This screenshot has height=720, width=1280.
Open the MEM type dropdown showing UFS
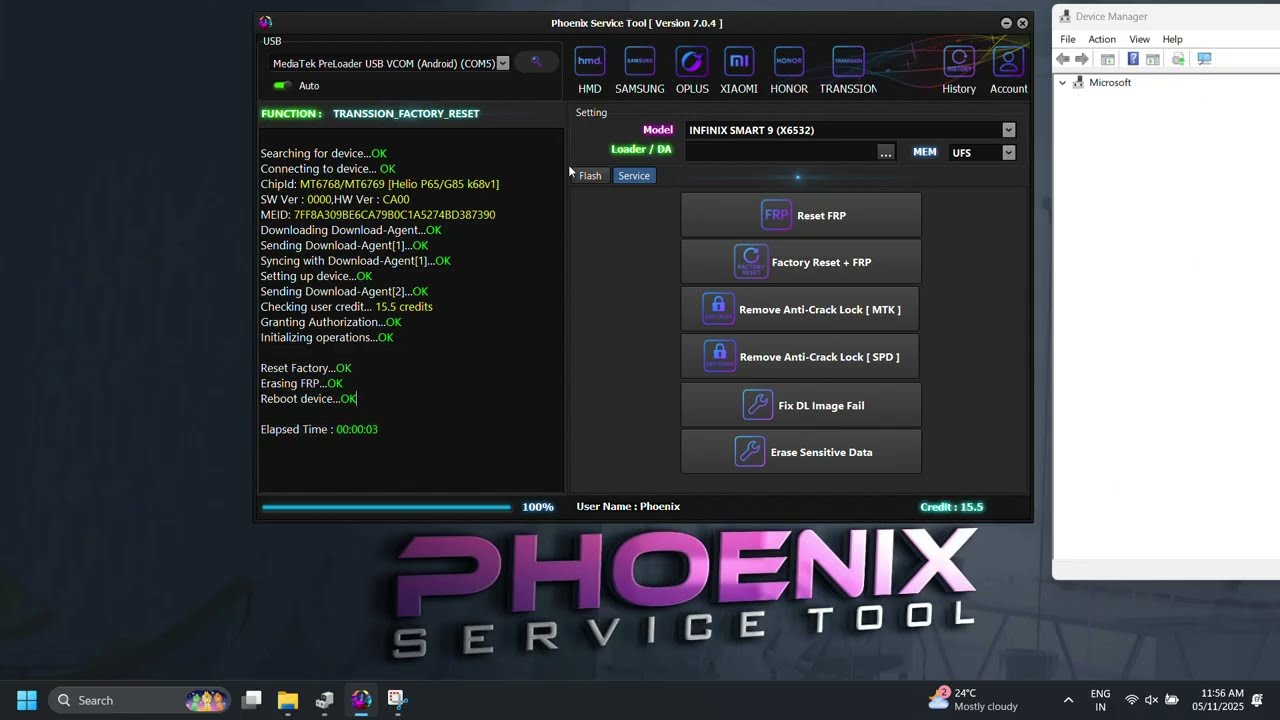click(1008, 152)
